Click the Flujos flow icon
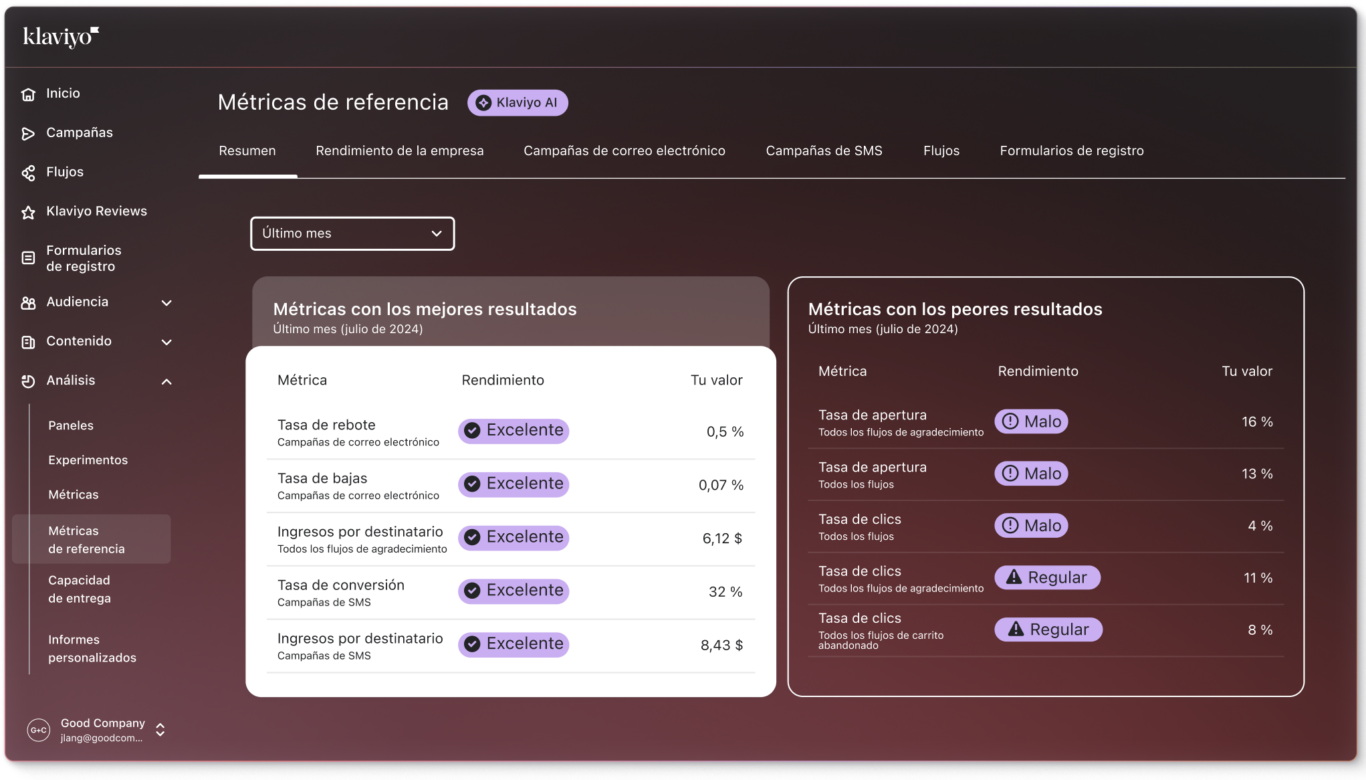Screen dimensions: 1366x780 (28, 173)
